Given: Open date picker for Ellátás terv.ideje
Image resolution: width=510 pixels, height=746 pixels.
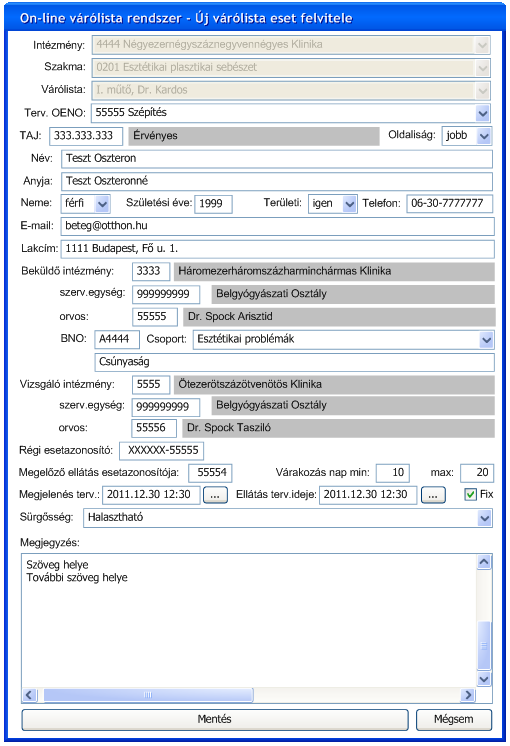Looking at the screenshot, I should [433, 495].
